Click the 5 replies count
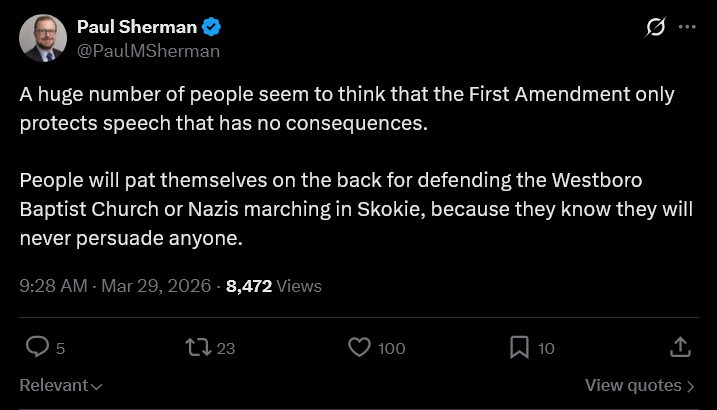Viewport: 717px width, 410px height. pyautogui.click(x=60, y=348)
